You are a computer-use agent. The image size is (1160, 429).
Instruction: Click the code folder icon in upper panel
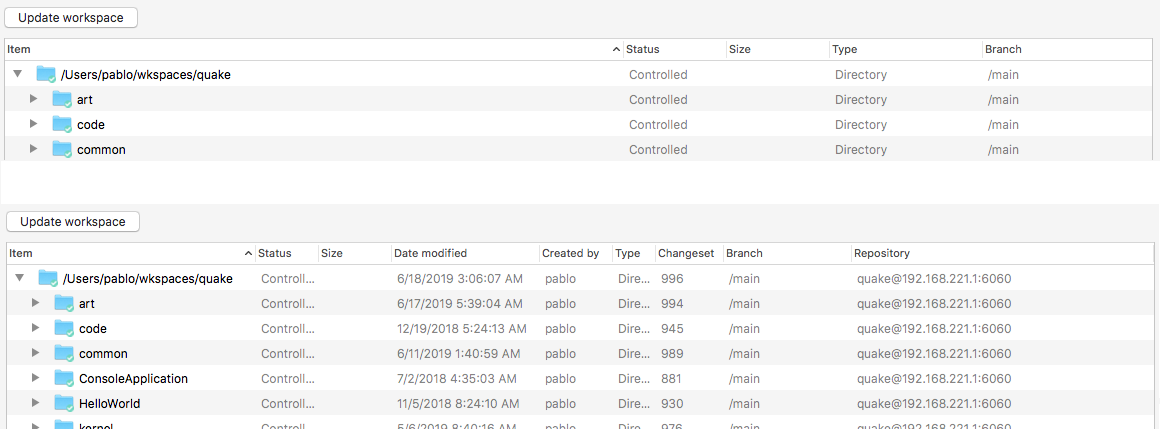coord(62,124)
